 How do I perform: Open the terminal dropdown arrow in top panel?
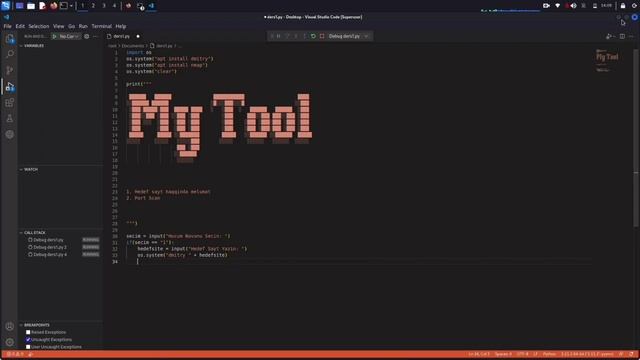(x=71, y=6)
